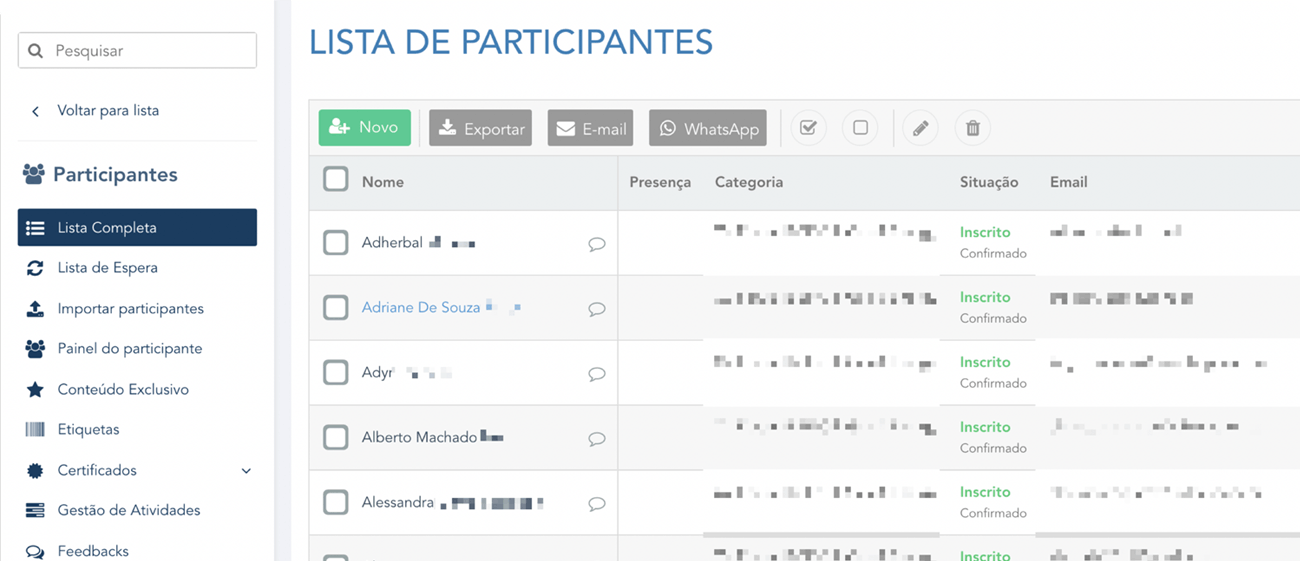Sort by Presença column header
Image resolution: width=1300 pixels, height=561 pixels.
tap(660, 182)
